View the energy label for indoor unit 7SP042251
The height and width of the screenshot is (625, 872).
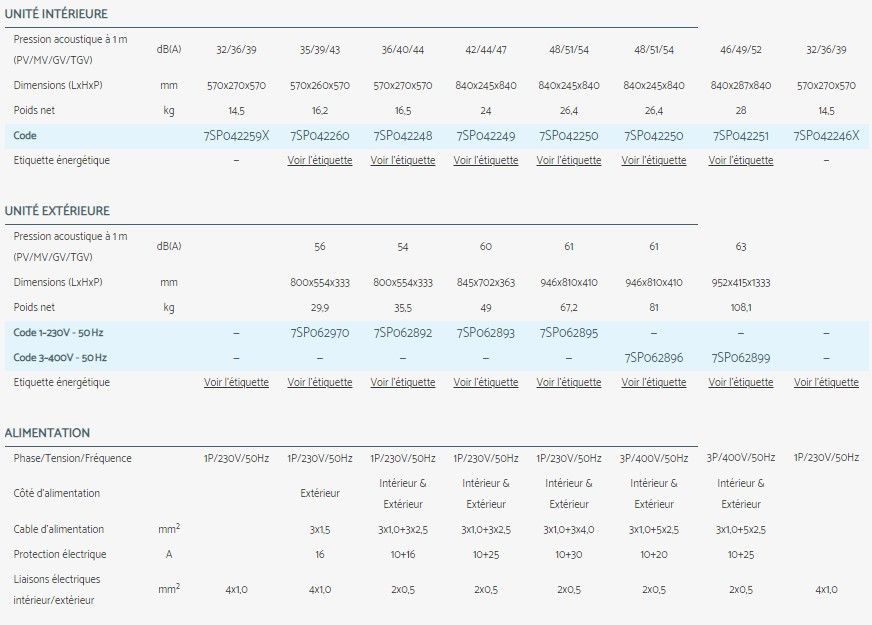click(741, 160)
